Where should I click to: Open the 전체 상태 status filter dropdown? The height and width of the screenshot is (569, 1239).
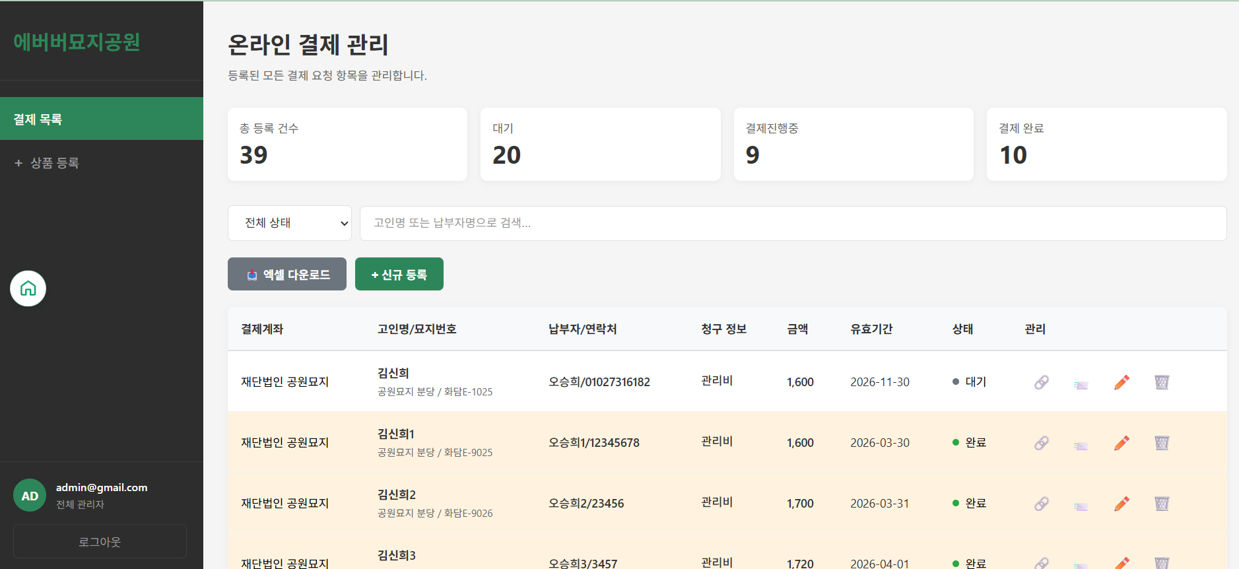pos(289,223)
